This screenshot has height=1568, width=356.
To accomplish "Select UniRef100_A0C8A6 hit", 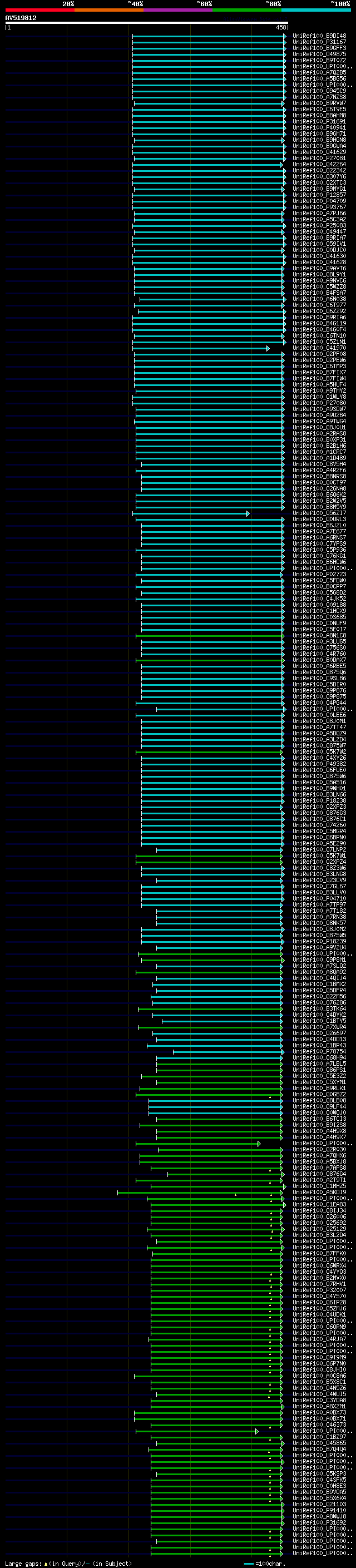I will [319, 1376].
